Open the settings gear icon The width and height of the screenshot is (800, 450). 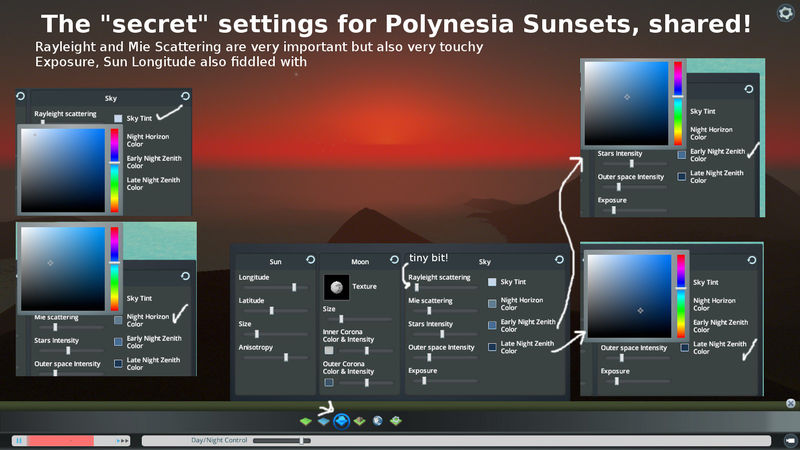point(785,12)
